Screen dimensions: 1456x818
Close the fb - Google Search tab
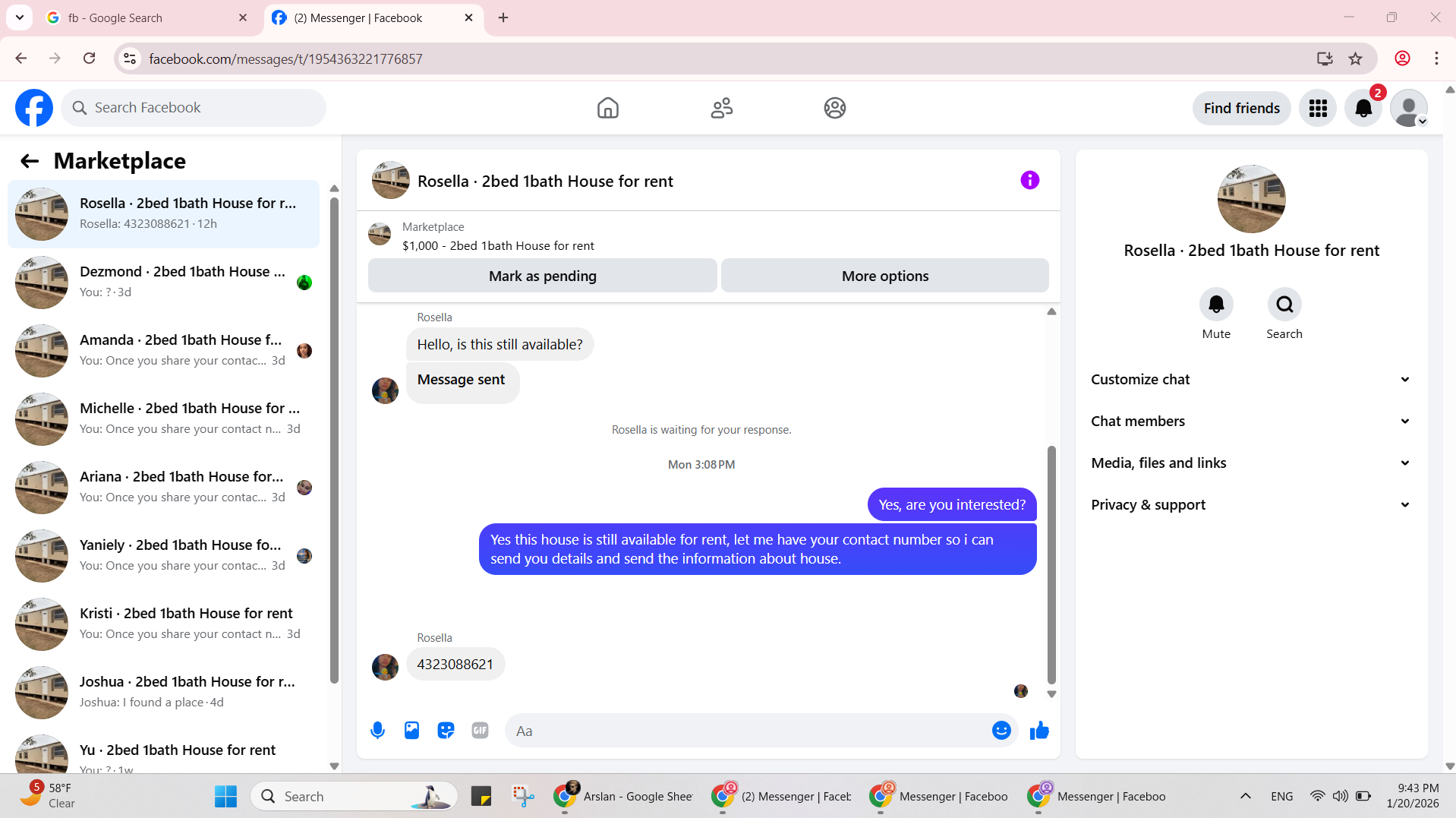[243, 17]
